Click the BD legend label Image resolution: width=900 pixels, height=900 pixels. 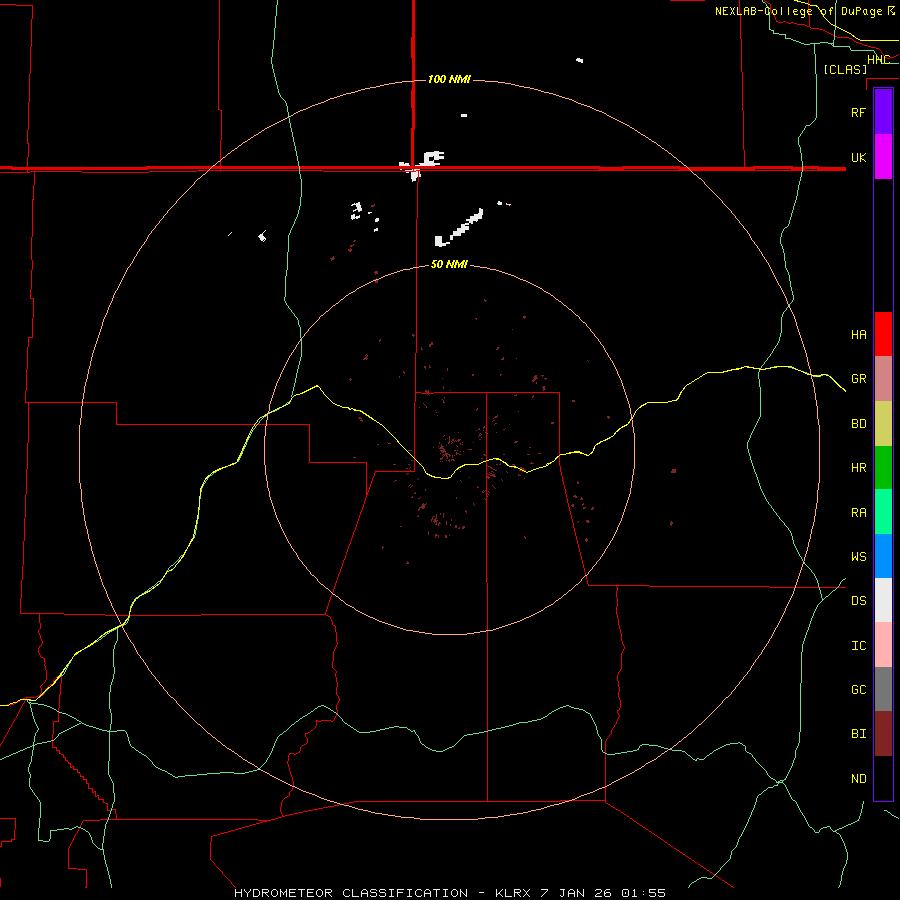point(858,424)
